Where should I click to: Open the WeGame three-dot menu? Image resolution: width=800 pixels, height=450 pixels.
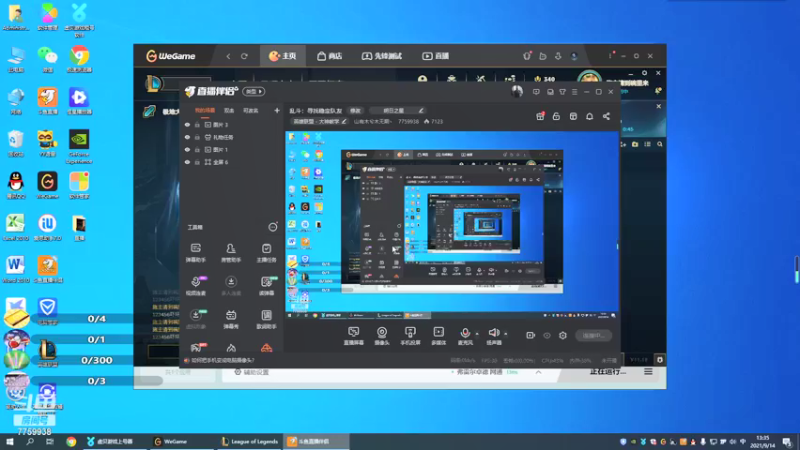coord(610,56)
